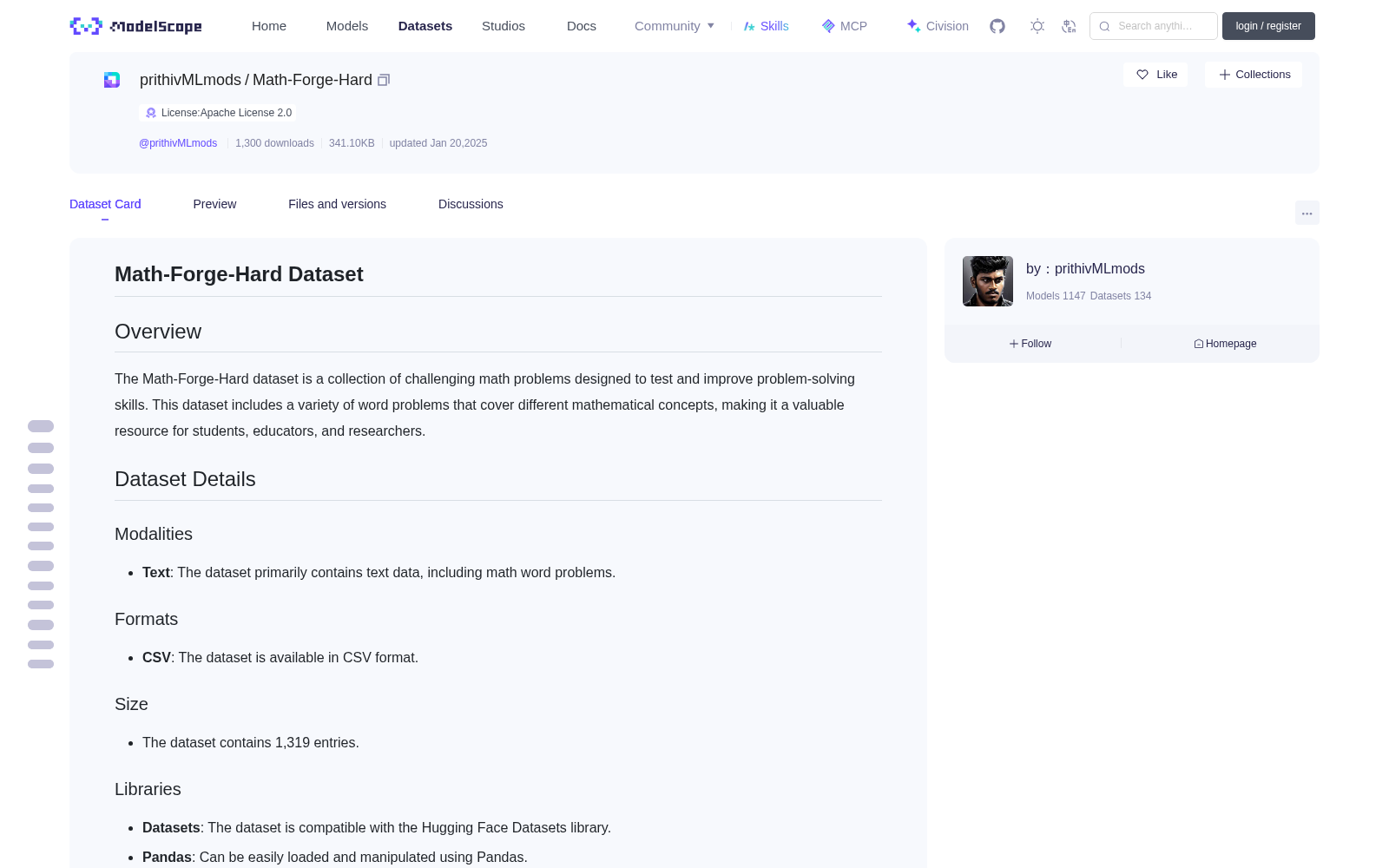Click the Math-Forge-Hard Dataset heading
1389x868 pixels.
click(x=239, y=274)
